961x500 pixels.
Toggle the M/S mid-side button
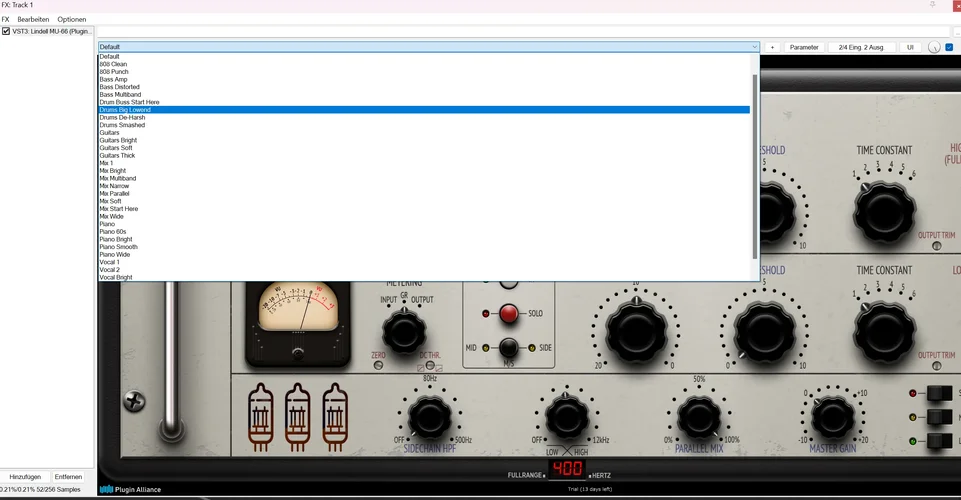tap(509, 347)
